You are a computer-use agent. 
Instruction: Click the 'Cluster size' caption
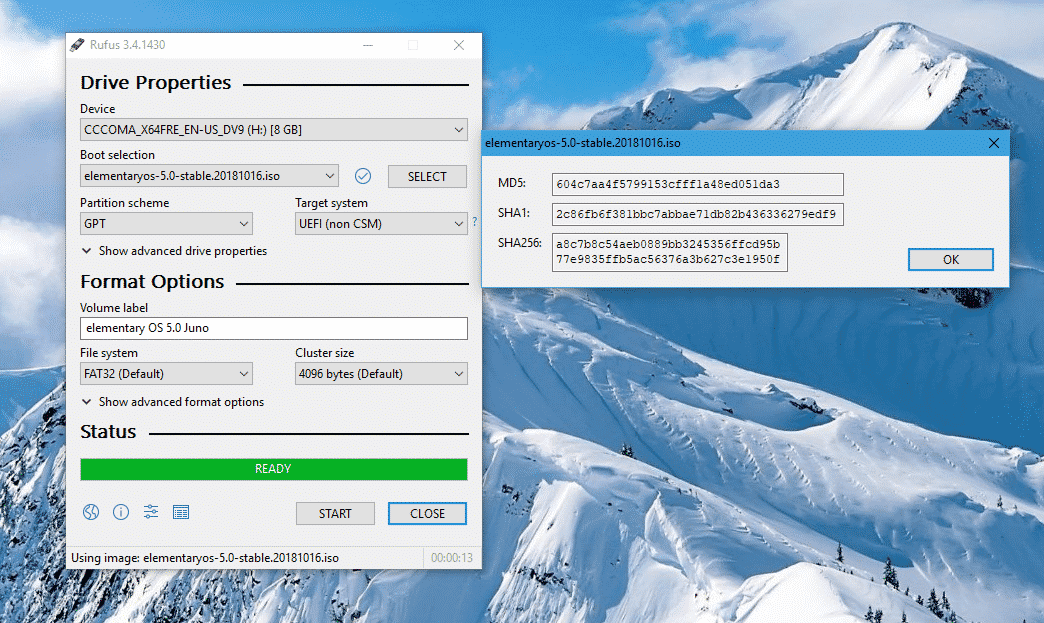tap(325, 353)
